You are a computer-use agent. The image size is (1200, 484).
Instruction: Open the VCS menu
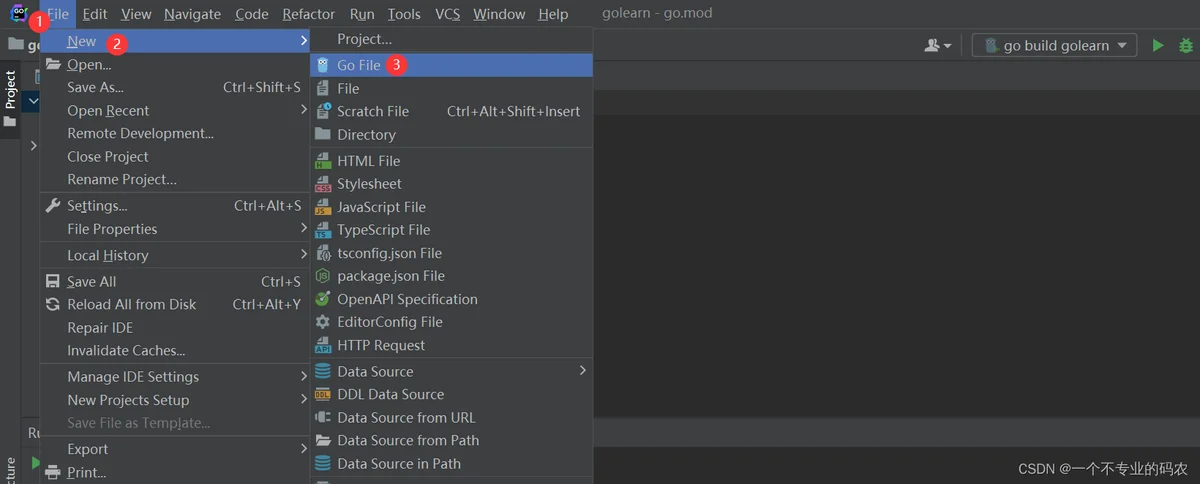click(x=448, y=14)
